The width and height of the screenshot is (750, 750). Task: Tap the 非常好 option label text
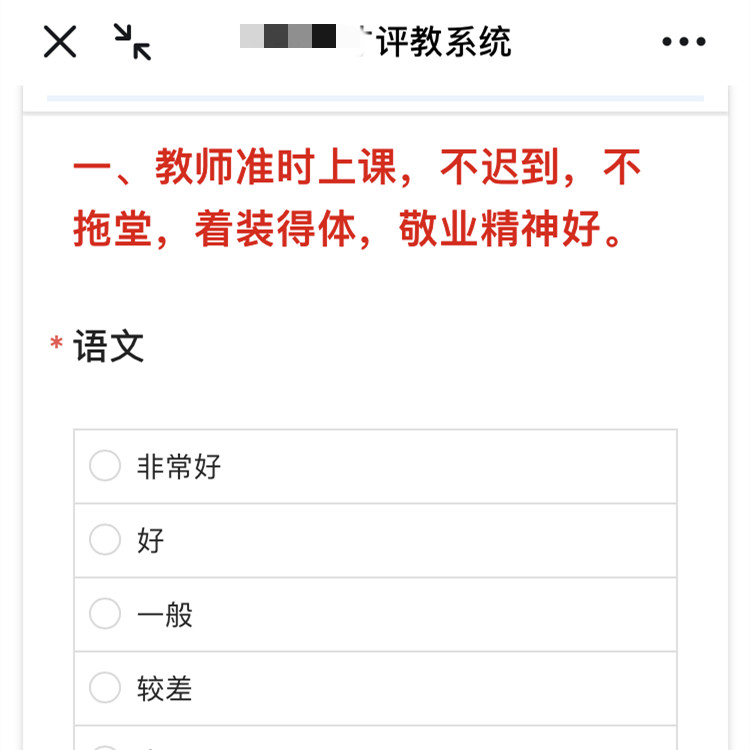[179, 467]
